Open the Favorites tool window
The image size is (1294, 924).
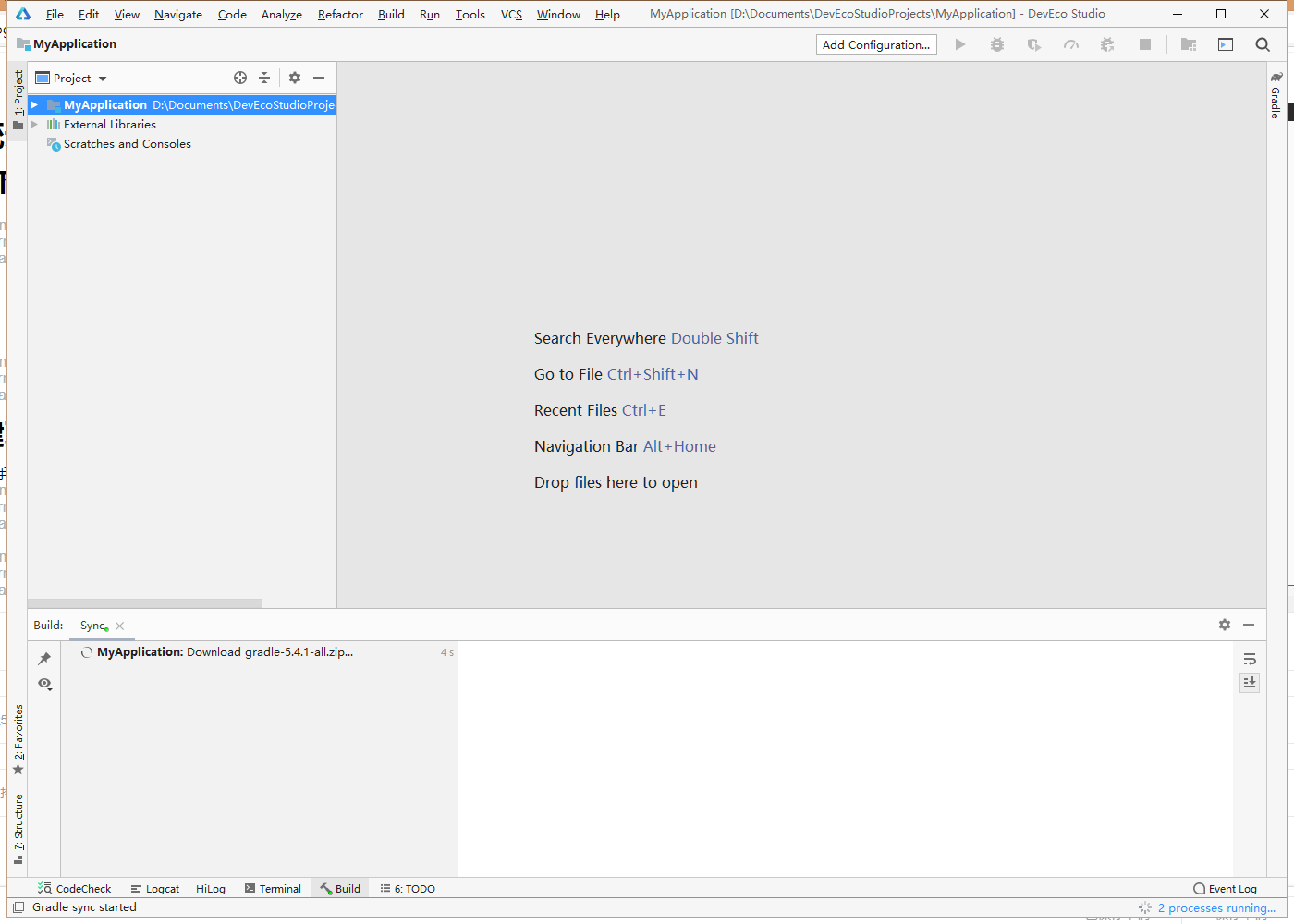[x=18, y=740]
